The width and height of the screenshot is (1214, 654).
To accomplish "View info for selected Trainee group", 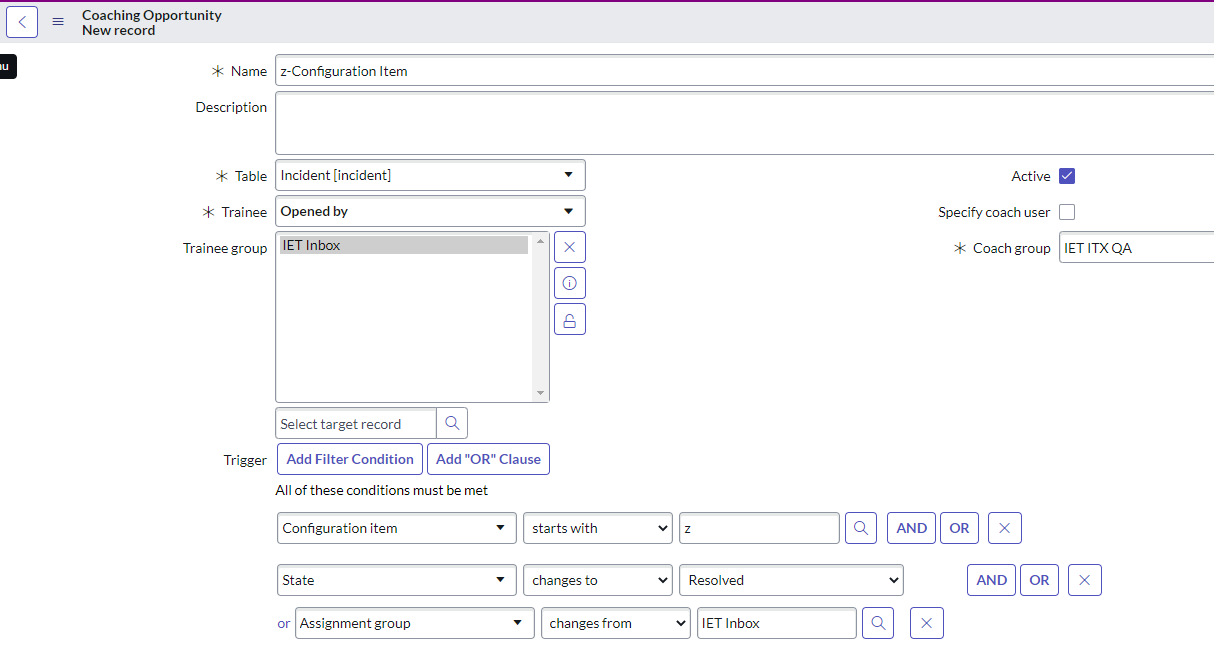I will click(569, 283).
